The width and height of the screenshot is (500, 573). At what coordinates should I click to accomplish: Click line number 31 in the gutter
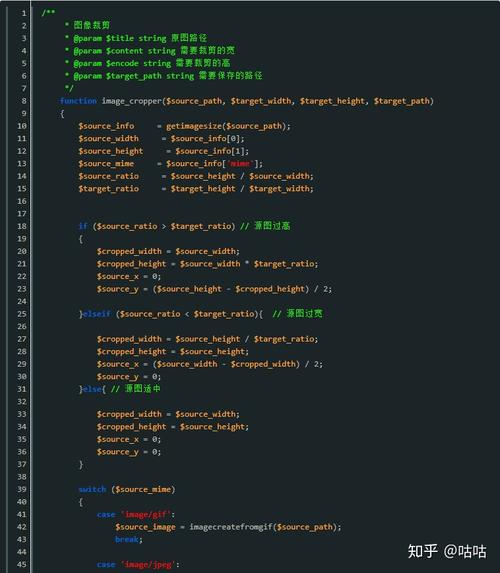22,389
